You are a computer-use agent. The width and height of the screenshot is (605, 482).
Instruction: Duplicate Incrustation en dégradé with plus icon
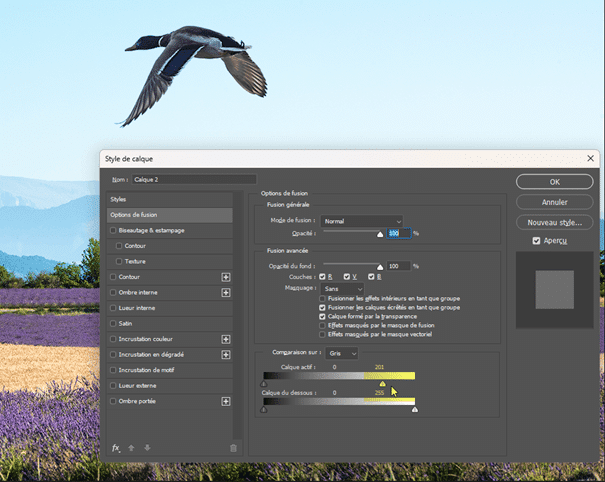(x=226, y=355)
